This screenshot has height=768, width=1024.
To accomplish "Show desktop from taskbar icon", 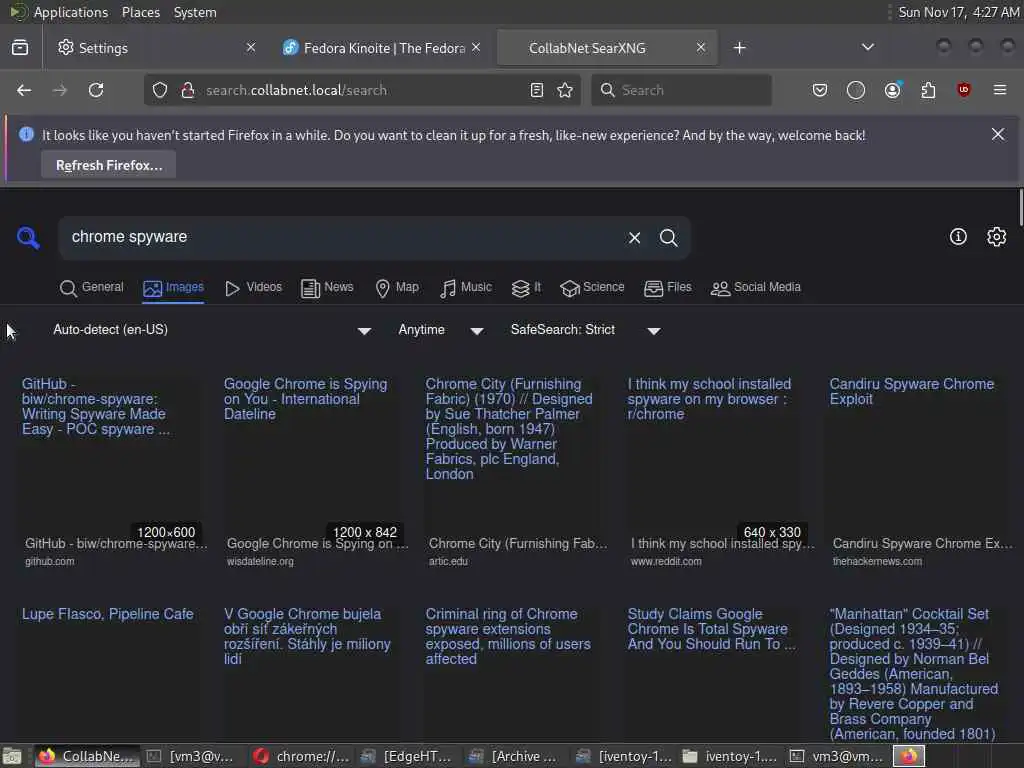I will point(12,756).
